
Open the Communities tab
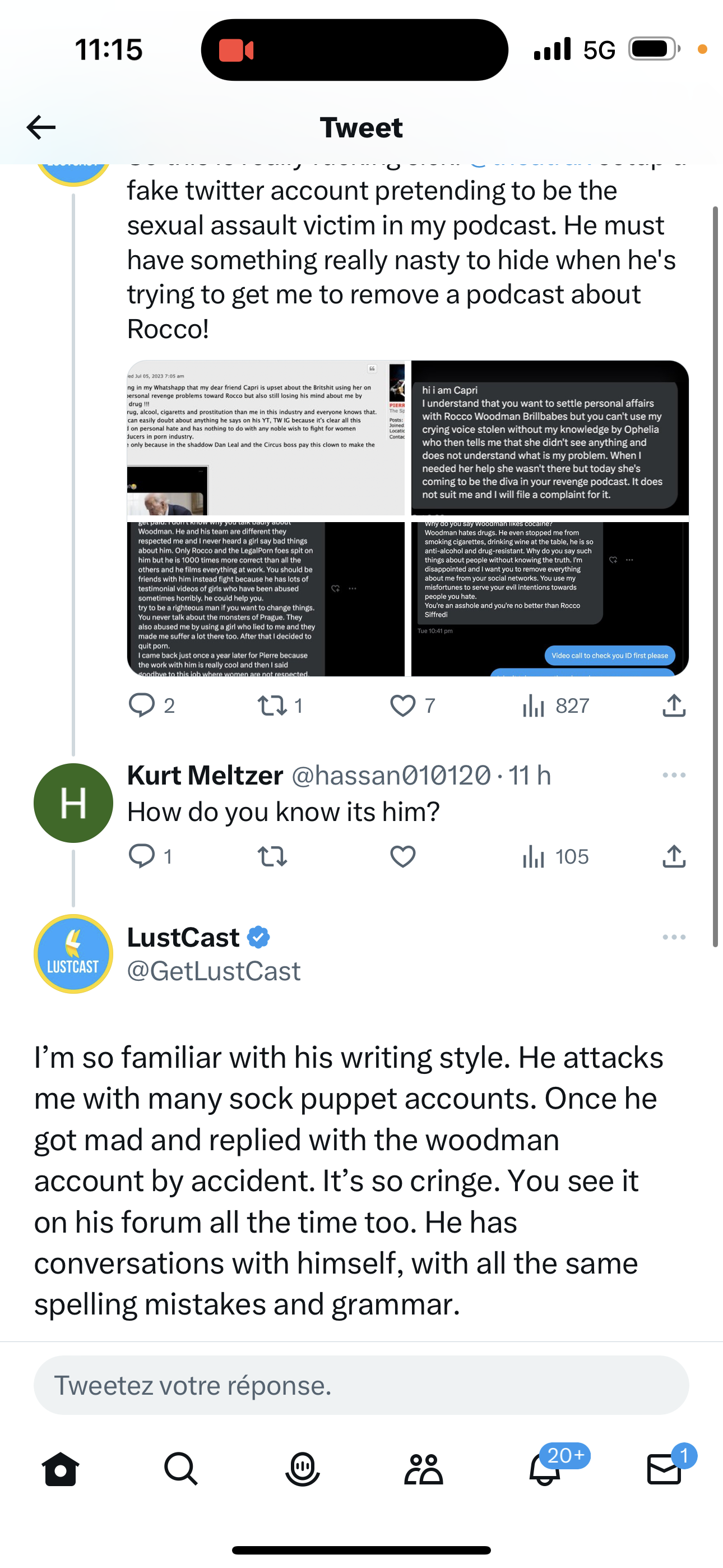pos(423,1469)
